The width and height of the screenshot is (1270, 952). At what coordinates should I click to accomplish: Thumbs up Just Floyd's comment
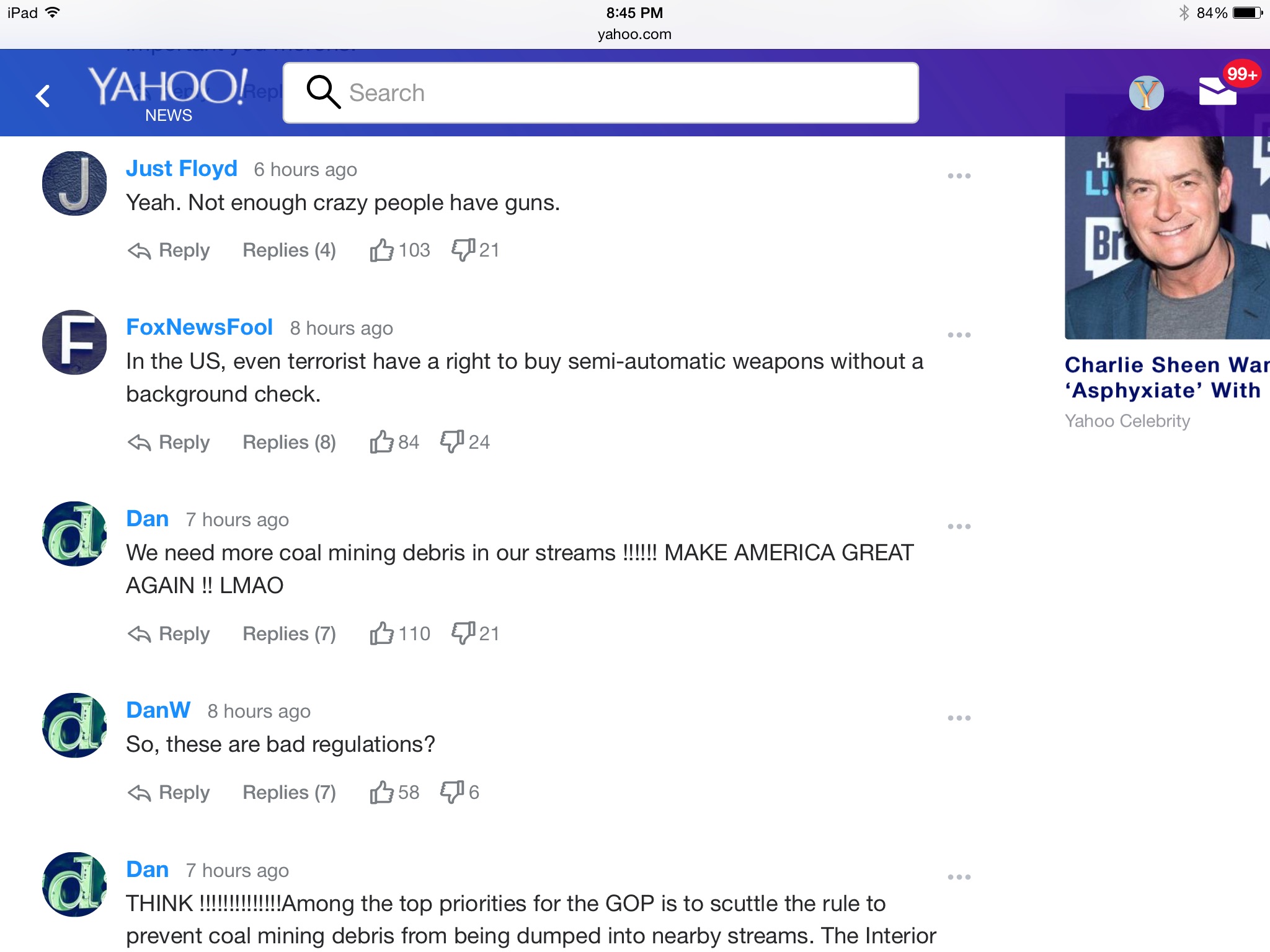382,250
